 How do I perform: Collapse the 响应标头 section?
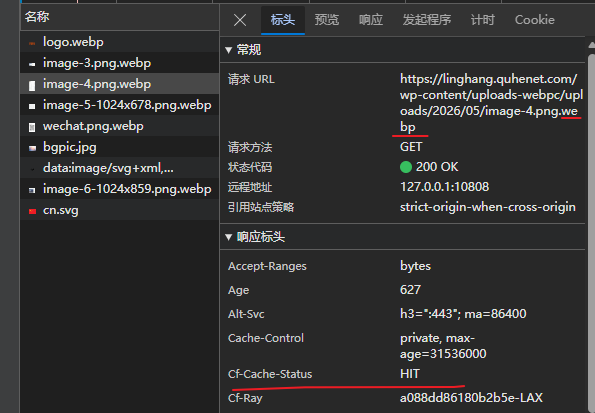point(228,237)
